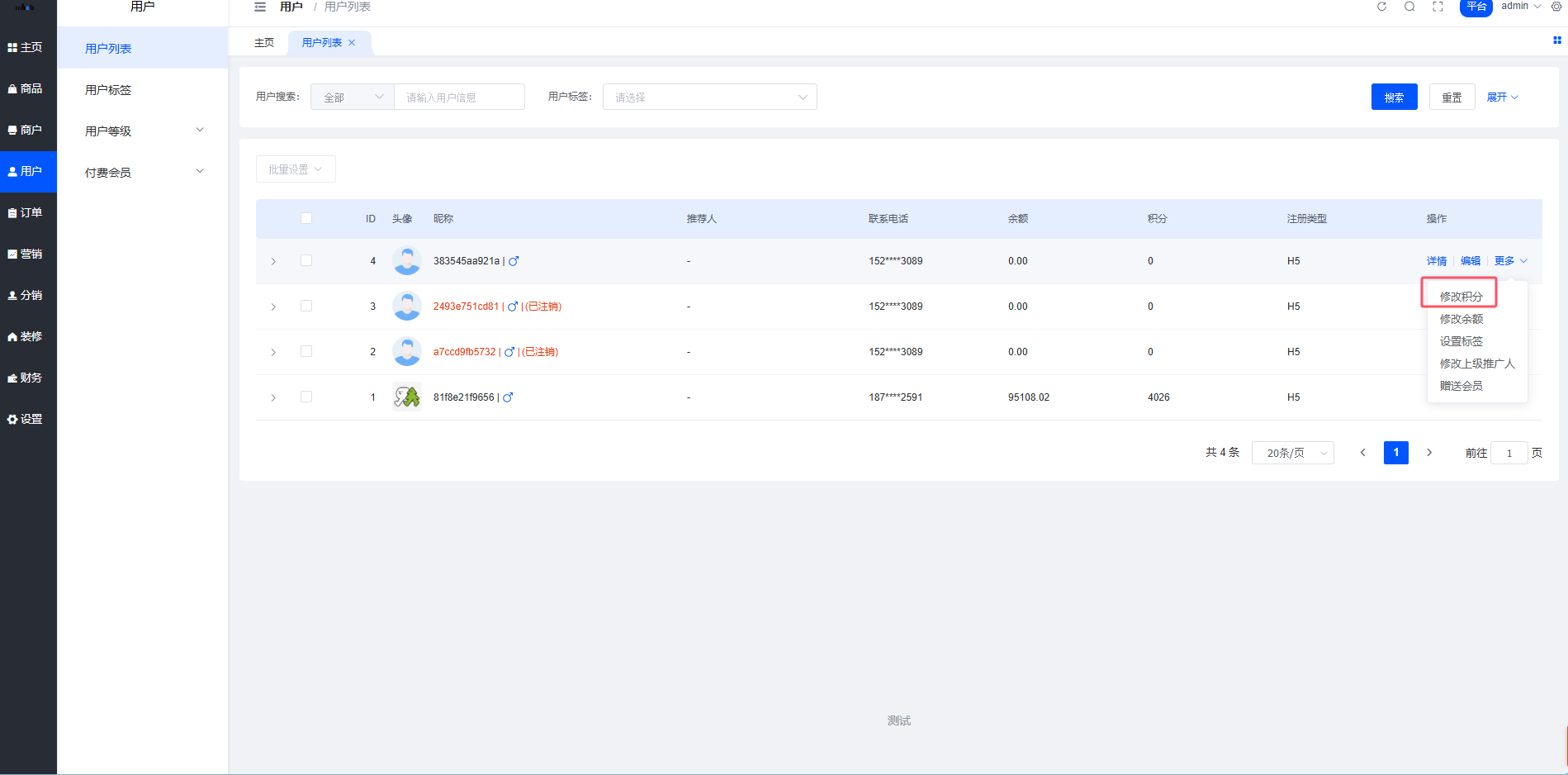This screenshot has width=1568, height=775.
Task: Focus the 请输入用户信息 search field
Action: (x=459, y=97)
